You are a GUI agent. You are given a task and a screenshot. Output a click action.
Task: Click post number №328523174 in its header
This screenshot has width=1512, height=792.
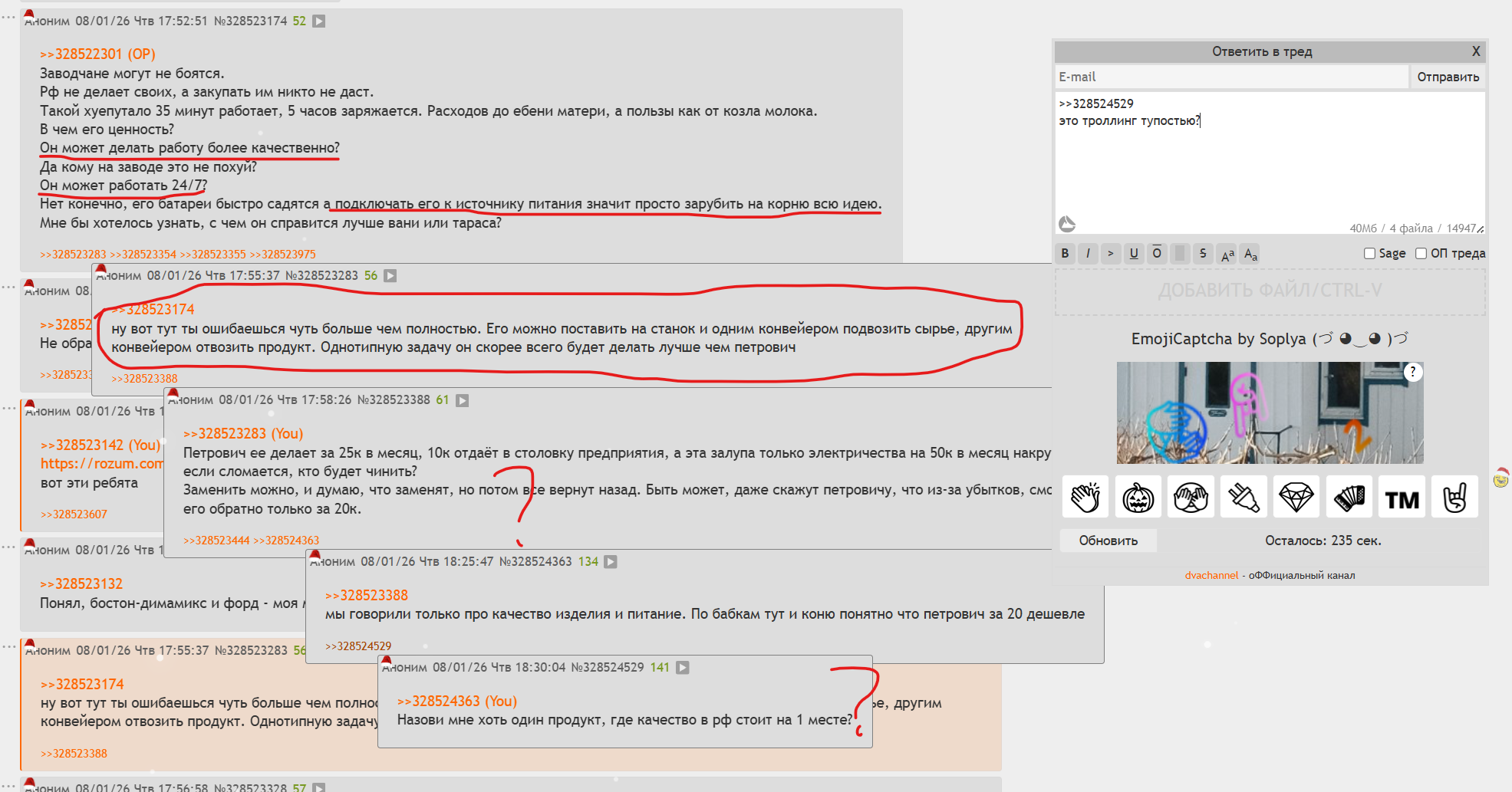click(250, 21)
